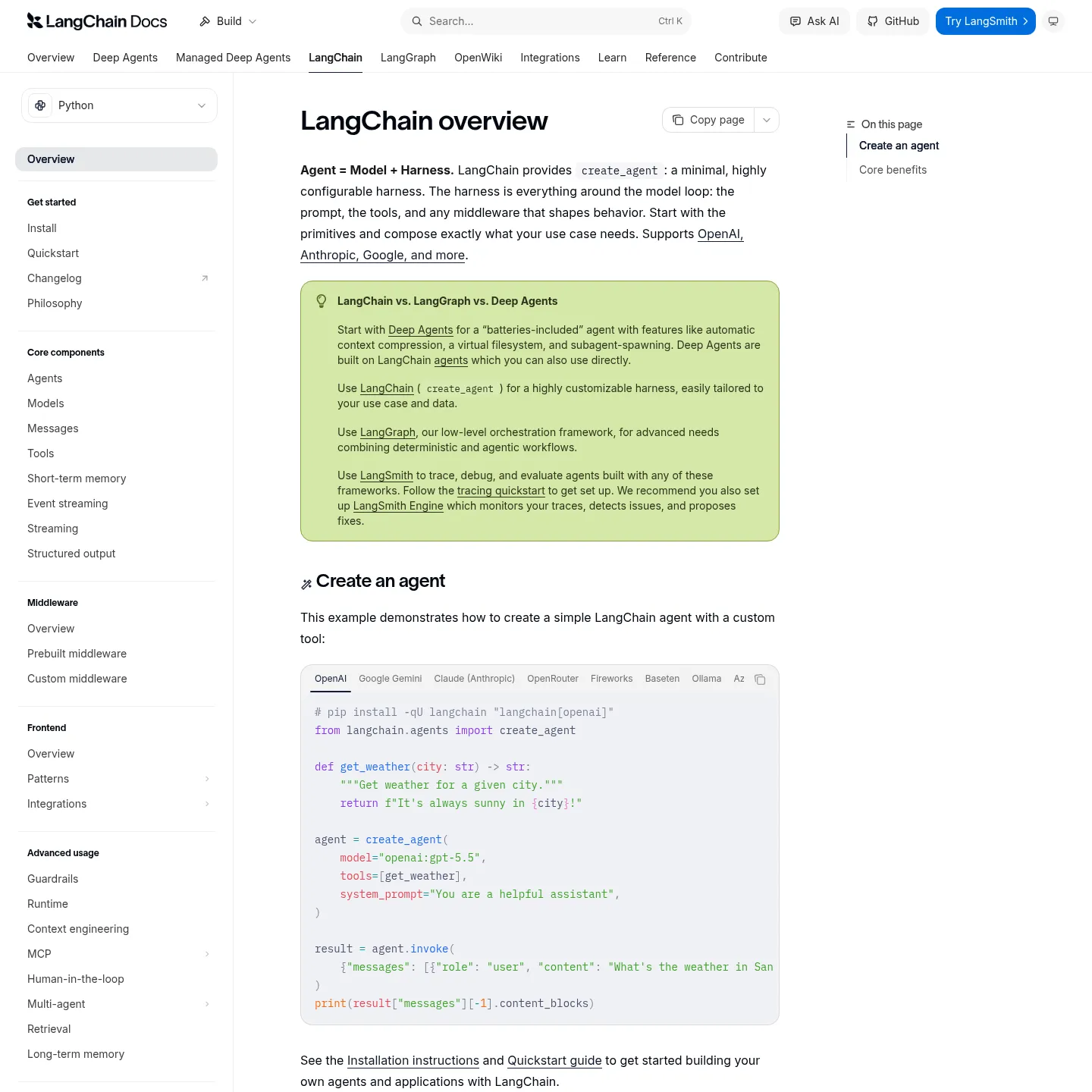Open the Deep Agents top tab

coord(125,58)
